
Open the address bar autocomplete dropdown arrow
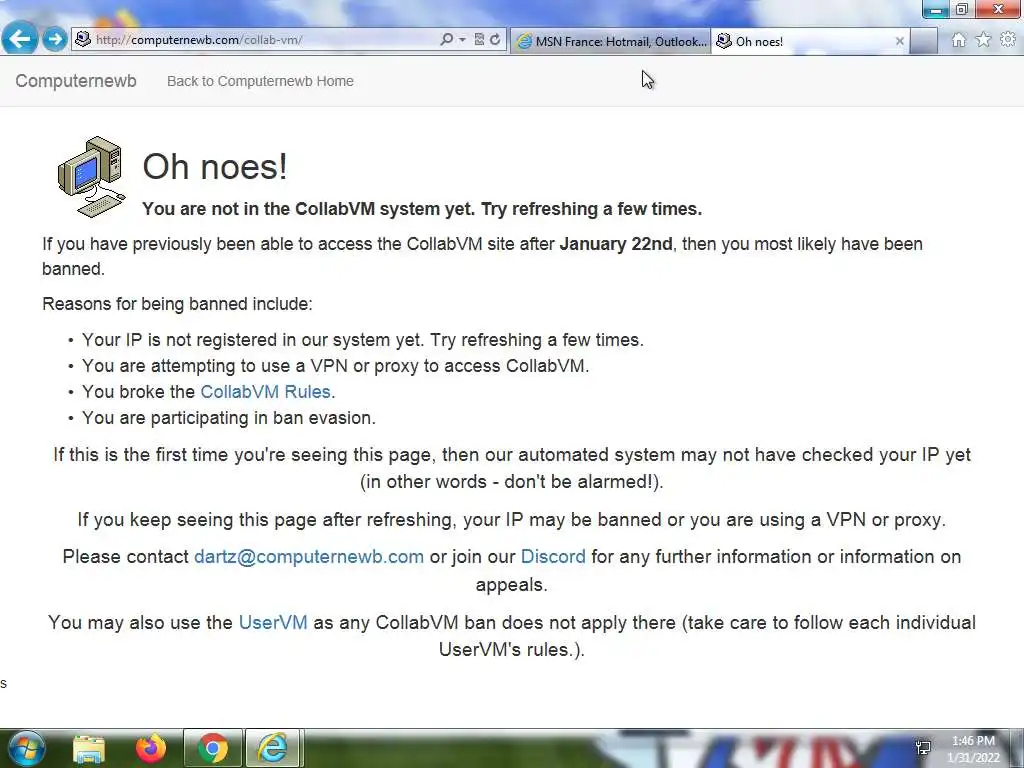tap(462, 40)
